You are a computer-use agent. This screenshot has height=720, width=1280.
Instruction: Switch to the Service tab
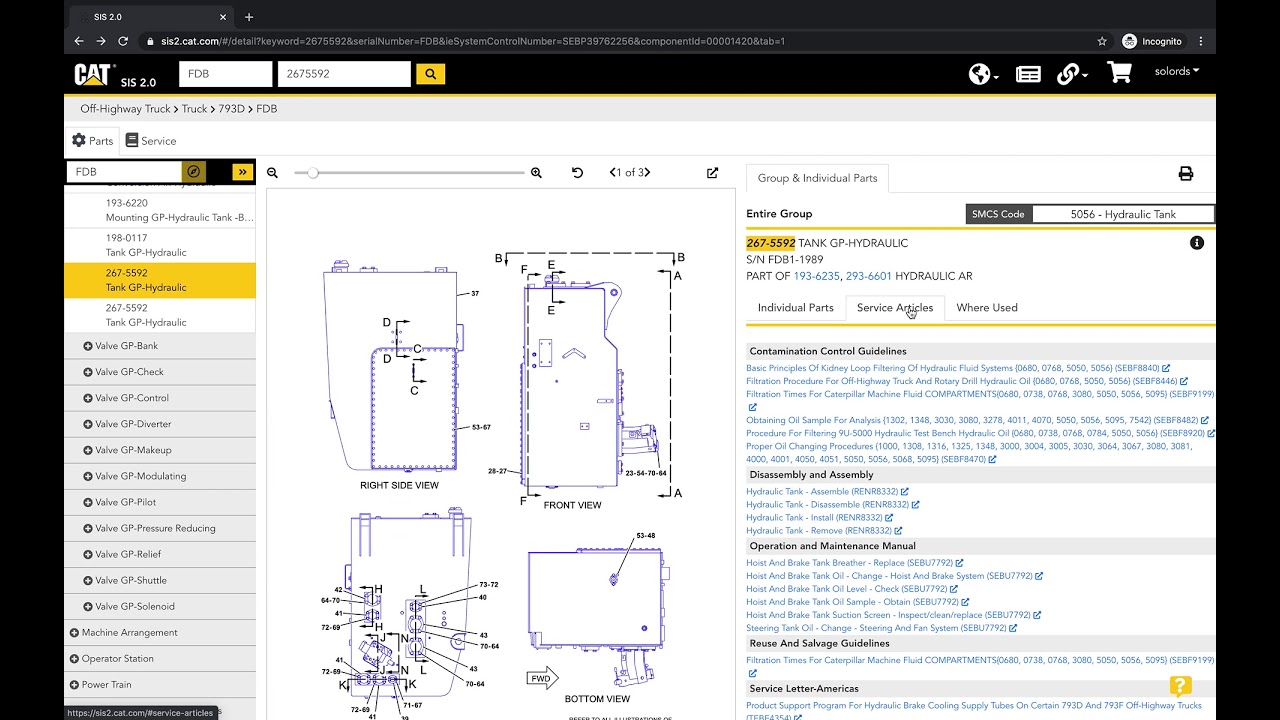[150, 141]
